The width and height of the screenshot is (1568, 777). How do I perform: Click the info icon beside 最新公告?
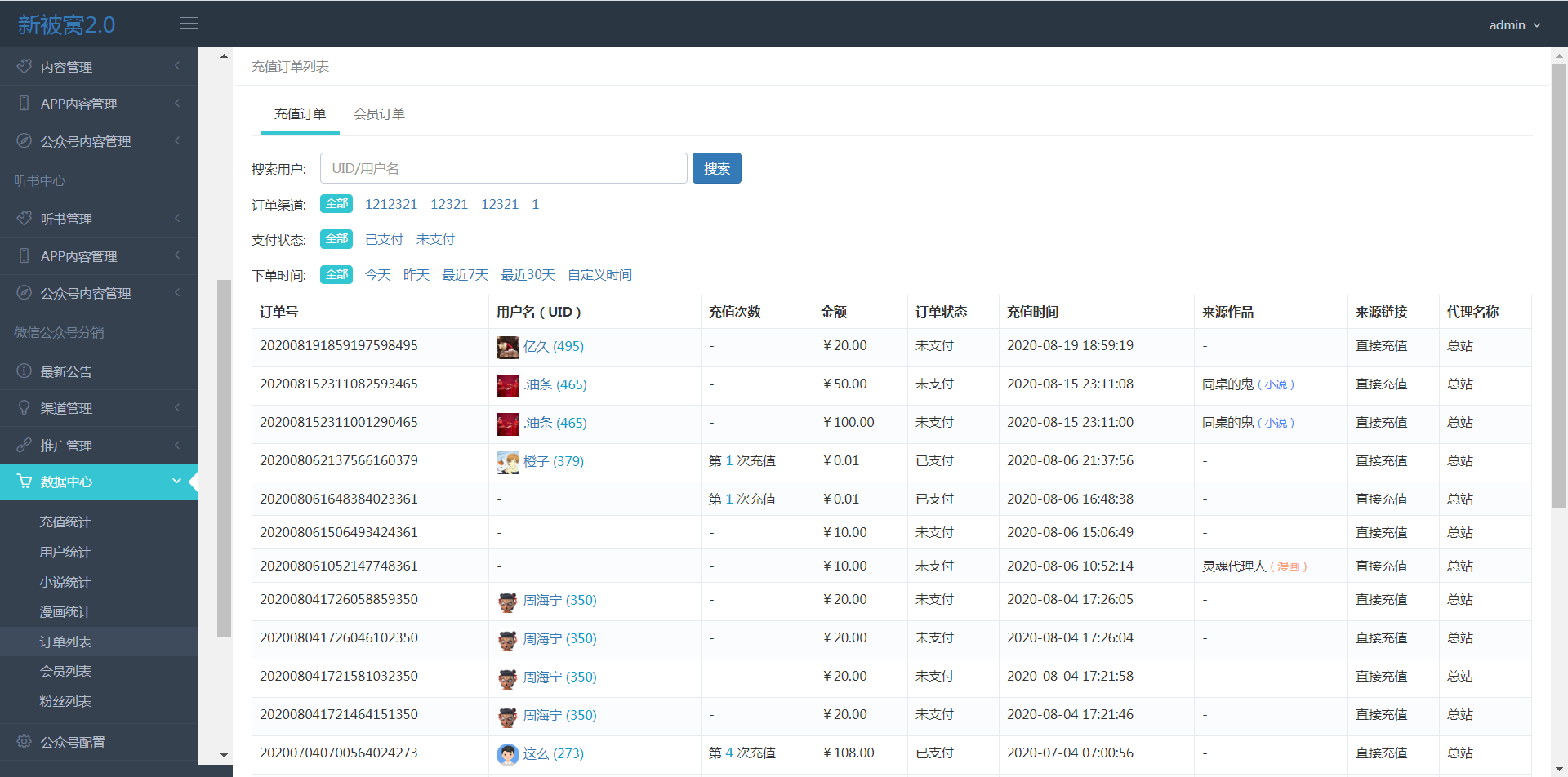coord(24,371)
